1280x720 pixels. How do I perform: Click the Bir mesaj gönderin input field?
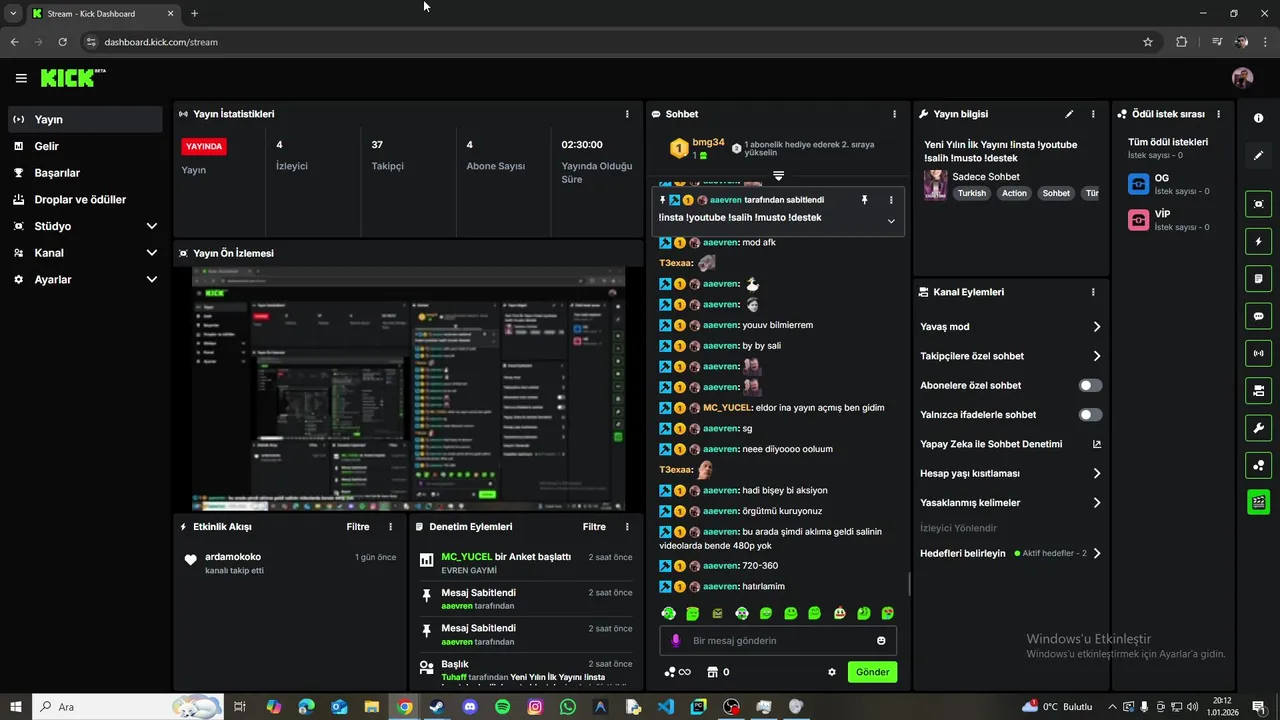tap(778, 641)
